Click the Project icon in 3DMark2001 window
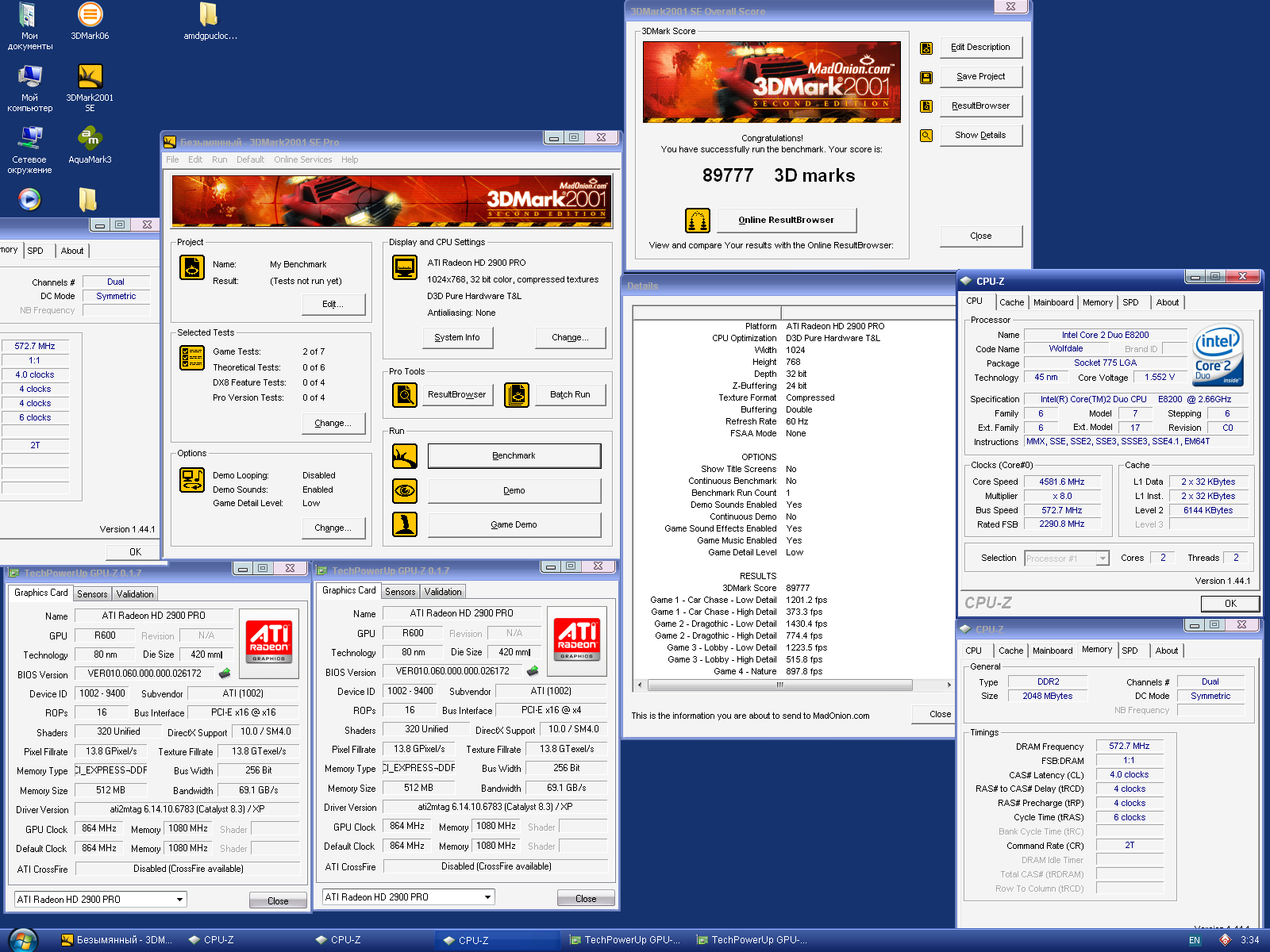This screenshot has width=1270, height=952. pyautogui.click(x=192, y=267)
